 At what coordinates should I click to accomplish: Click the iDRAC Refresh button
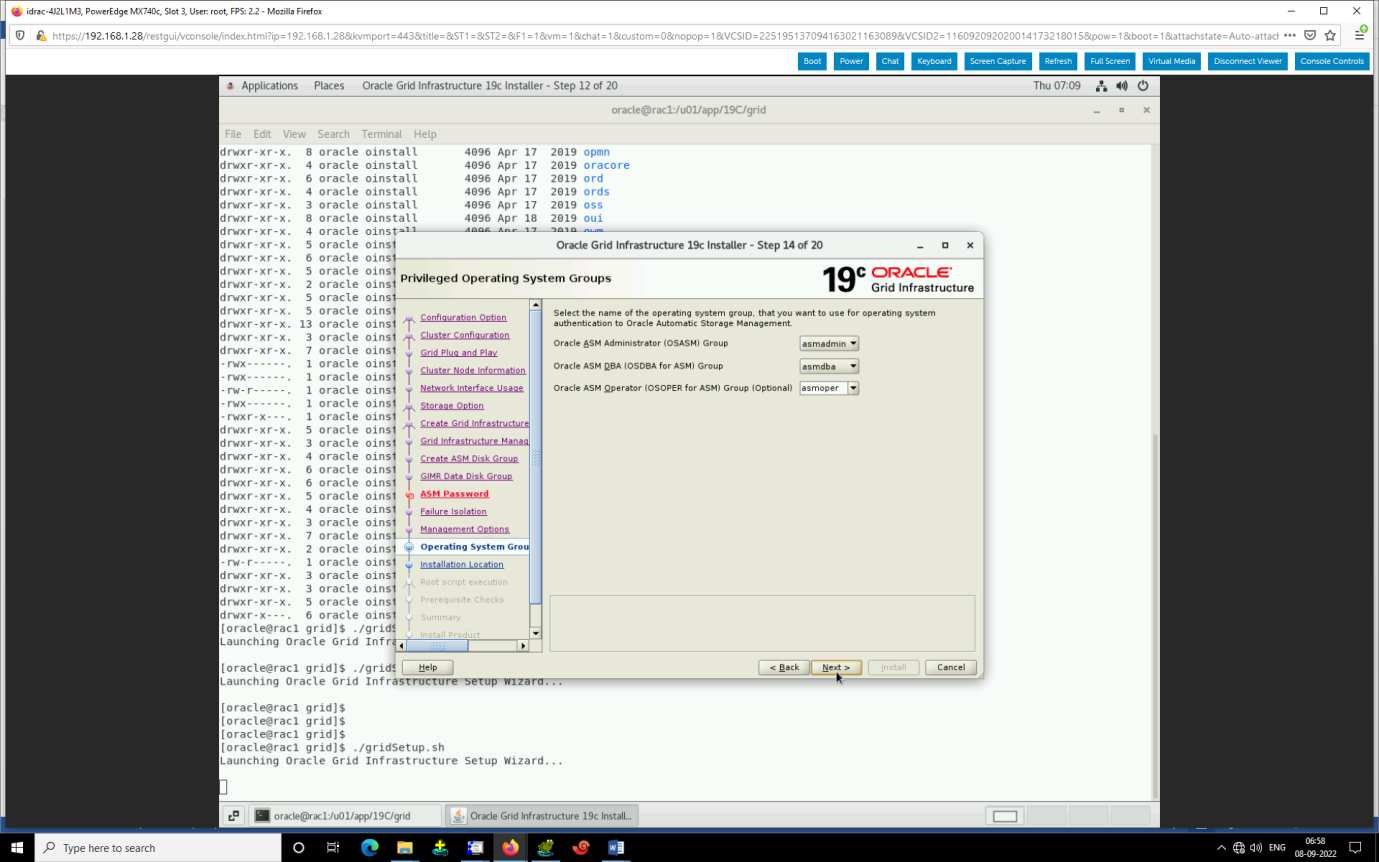pos(1058,61)
